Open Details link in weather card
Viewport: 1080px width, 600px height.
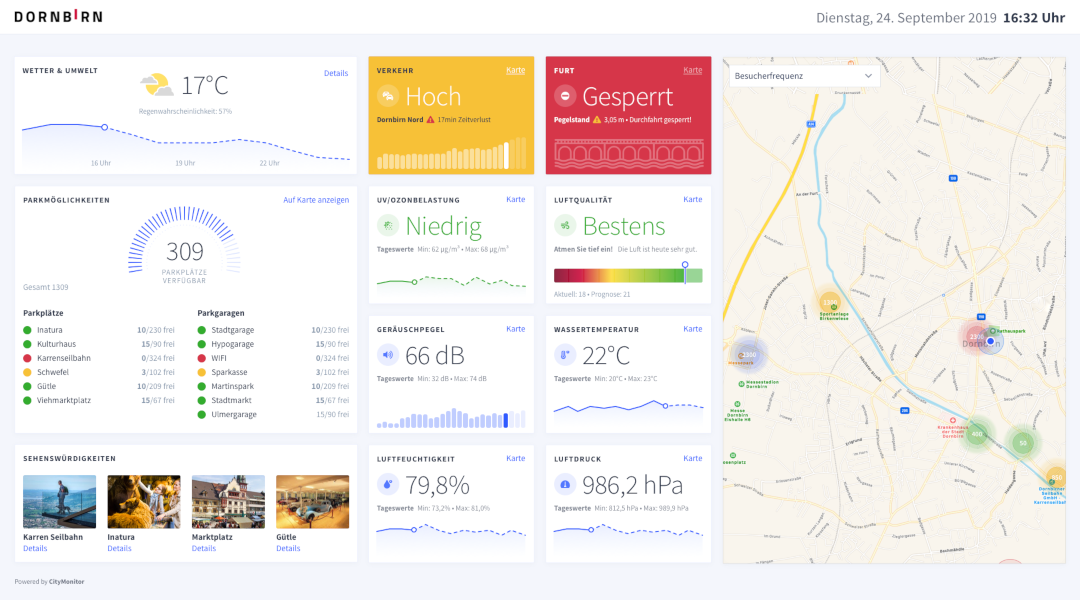[336, 73]
